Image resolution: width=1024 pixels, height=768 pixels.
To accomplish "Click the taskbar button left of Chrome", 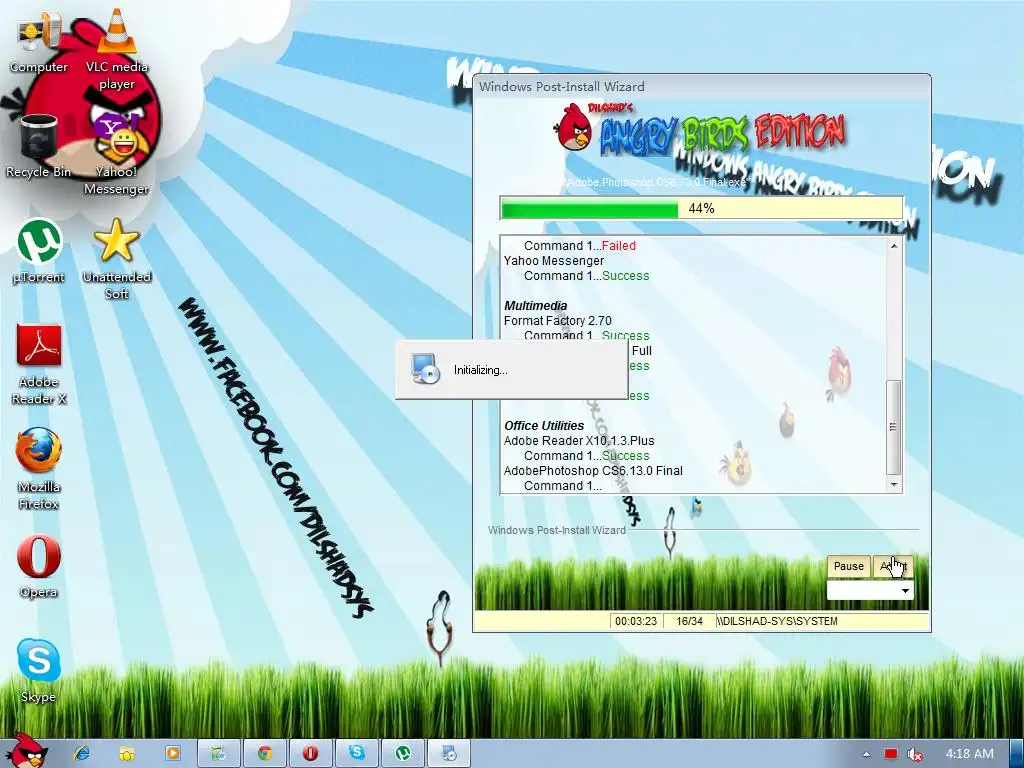I will (x=219, y=753).
